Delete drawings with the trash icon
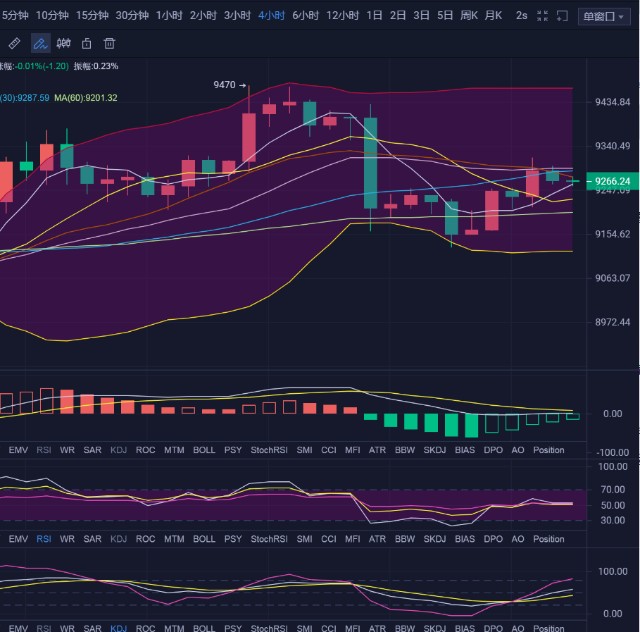This screenshot has width=640, height=632. pyautogui.click(x=110, y=43)
